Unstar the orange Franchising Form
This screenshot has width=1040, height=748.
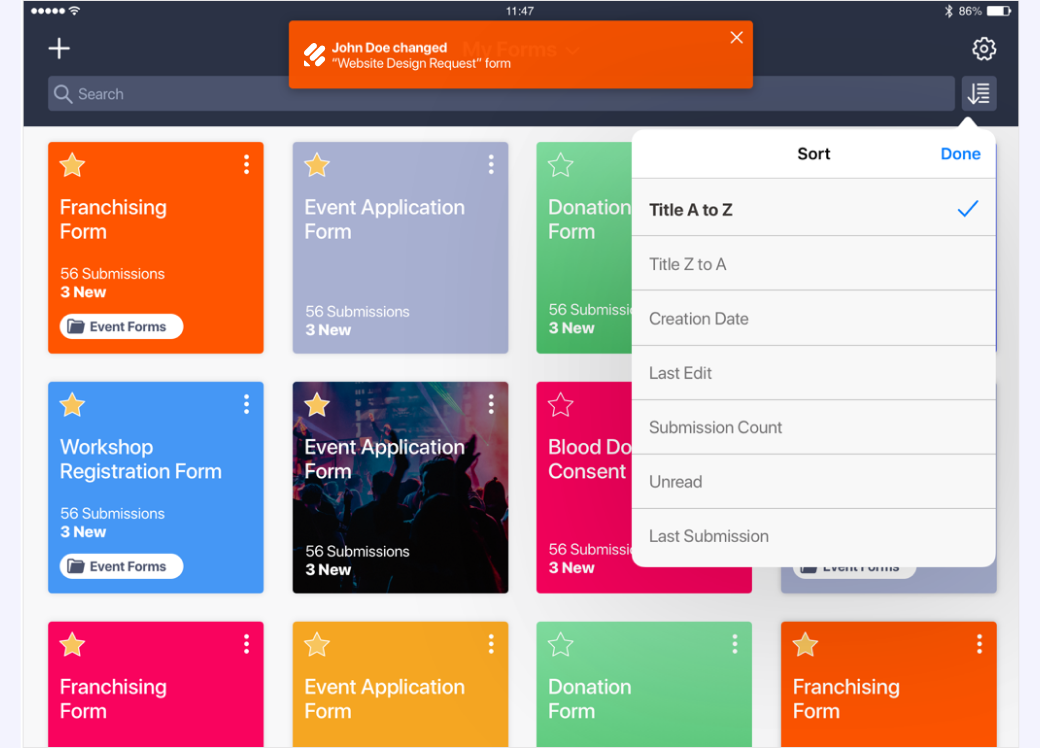point(71,165)
